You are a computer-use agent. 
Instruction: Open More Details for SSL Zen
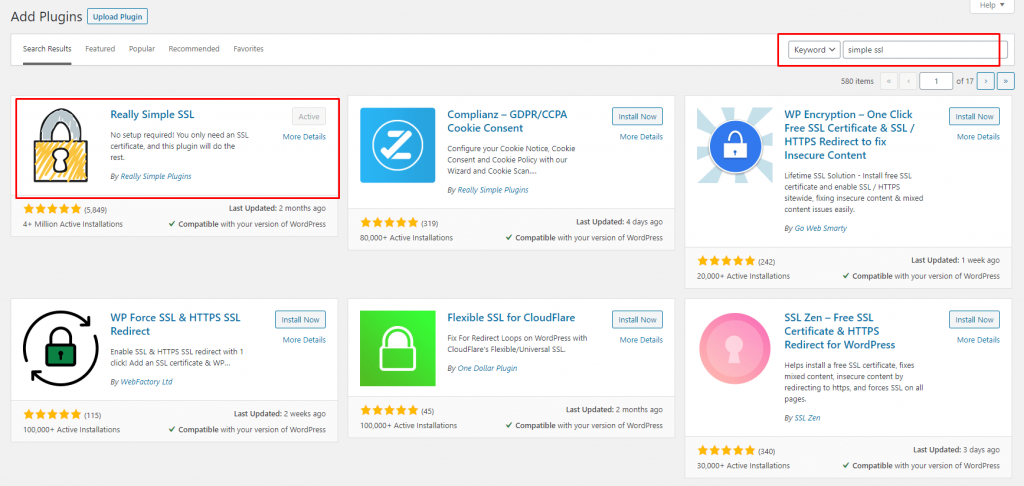978,340
